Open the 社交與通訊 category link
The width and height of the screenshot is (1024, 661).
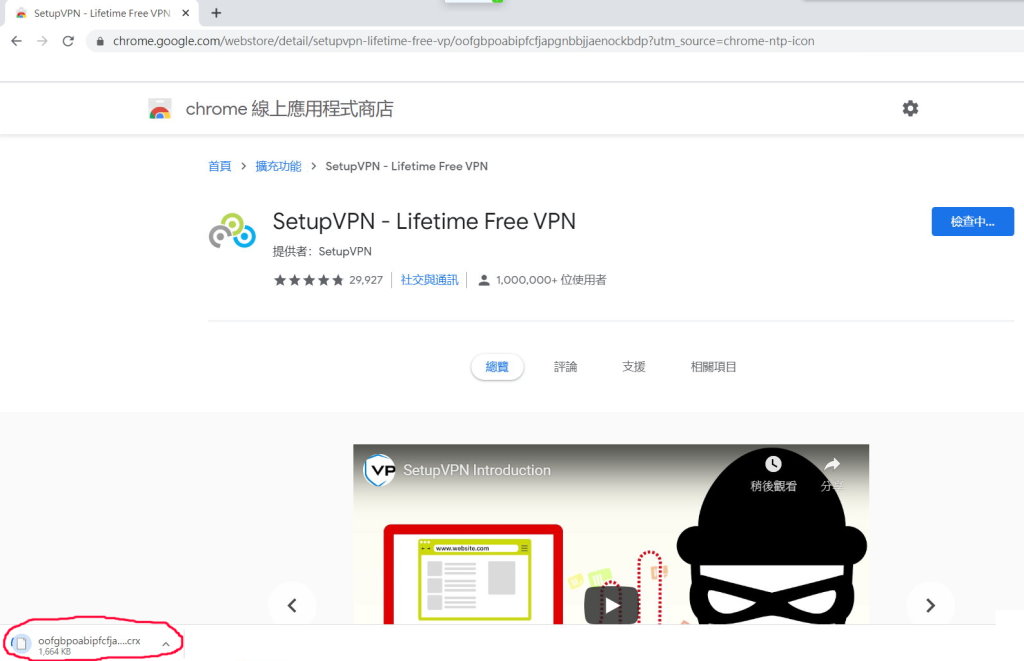(429, 280)
